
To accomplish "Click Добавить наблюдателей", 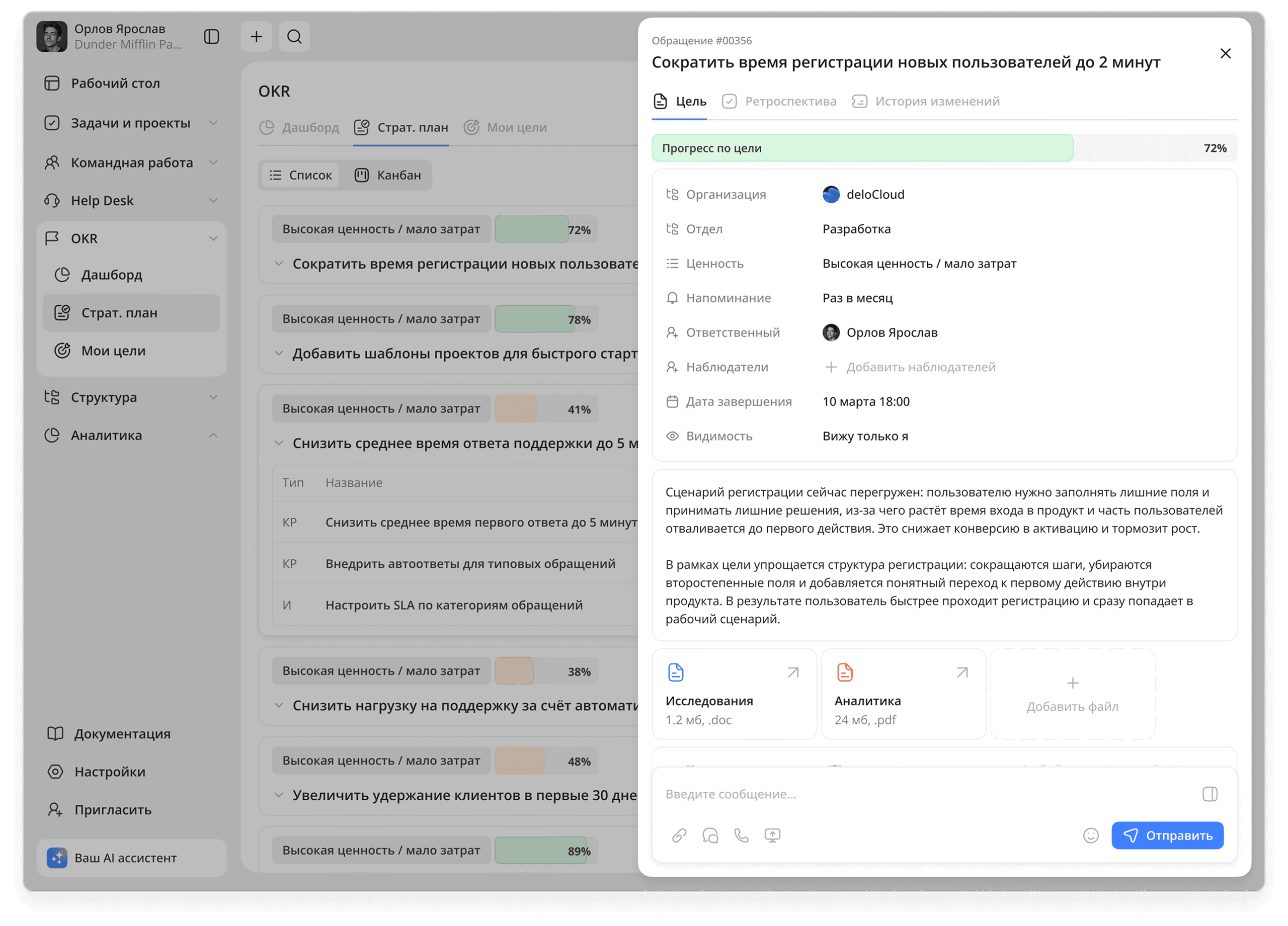I will [x=910, y=367].
